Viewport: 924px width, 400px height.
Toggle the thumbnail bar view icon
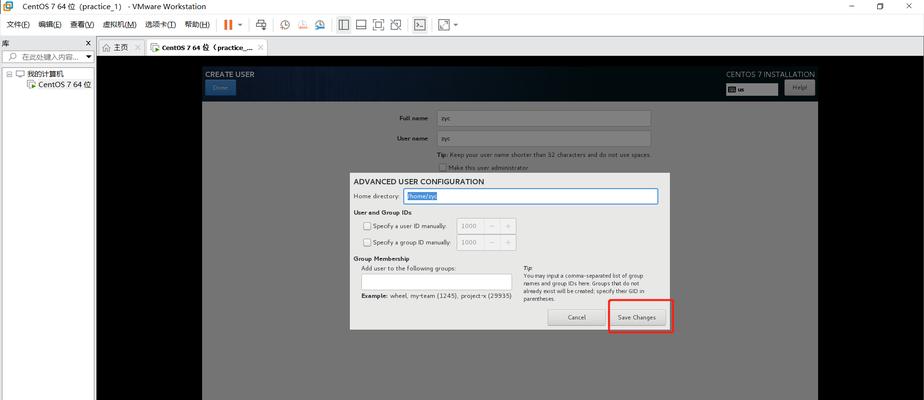pyautogui.click(x=361, y=25)
